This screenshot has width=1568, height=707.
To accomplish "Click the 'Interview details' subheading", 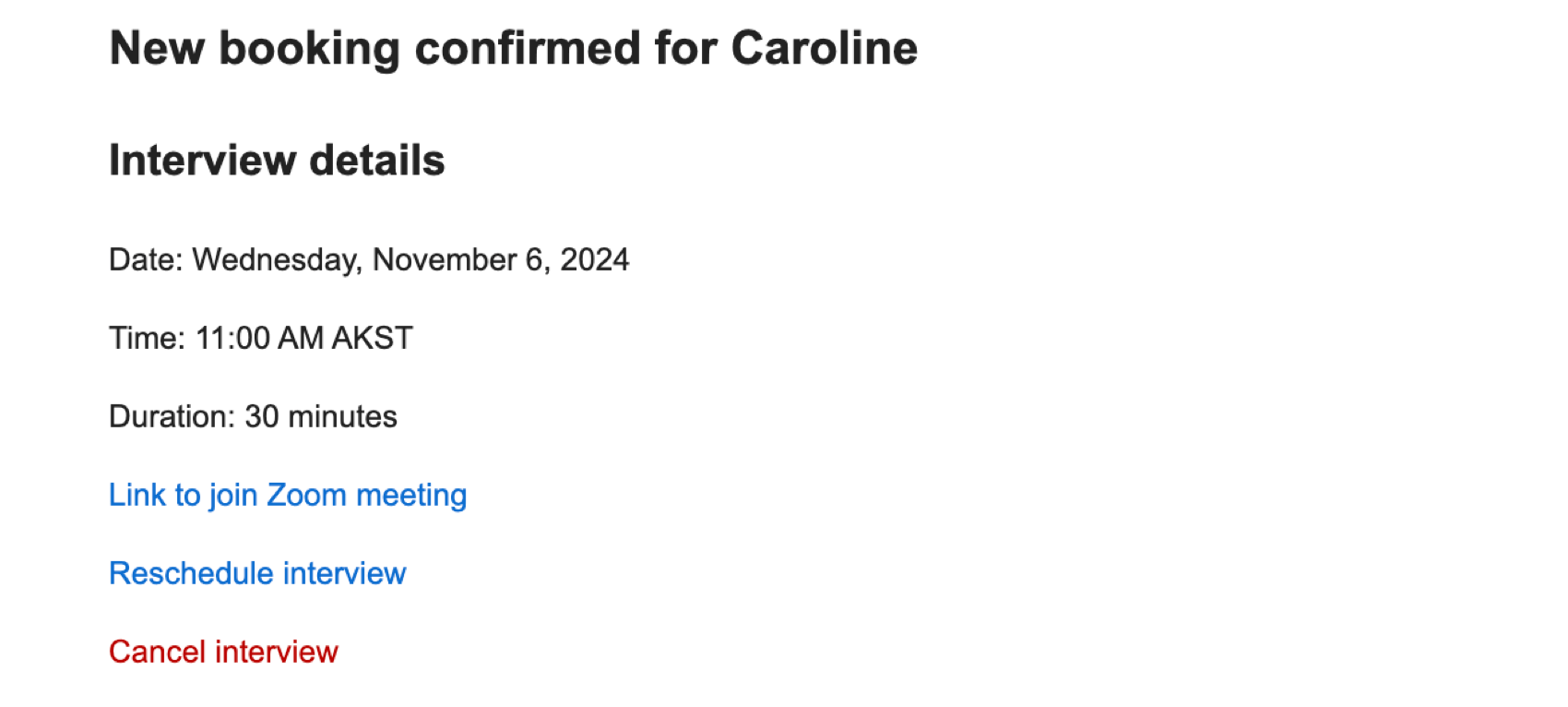I will [x=277, y=161].
